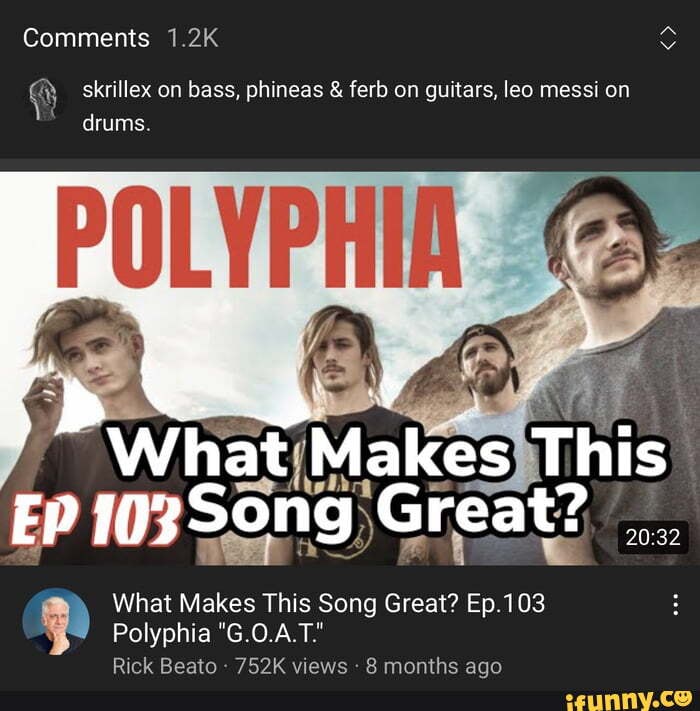Tap the commenter's statue profile picture
This screenshot has width=700, height=711.
tap(45, 99)
